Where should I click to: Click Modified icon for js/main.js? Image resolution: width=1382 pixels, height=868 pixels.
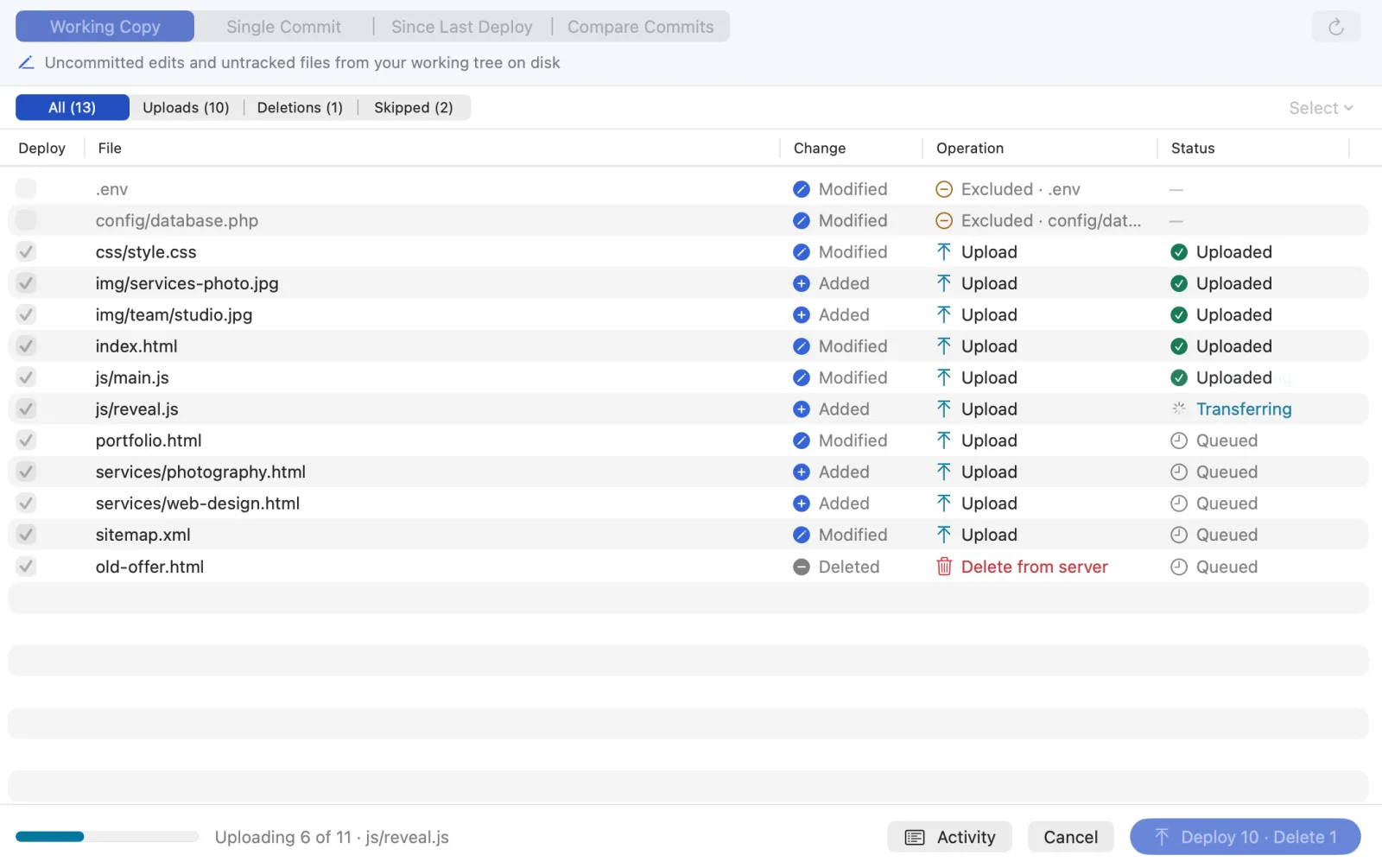pos(802,377)
